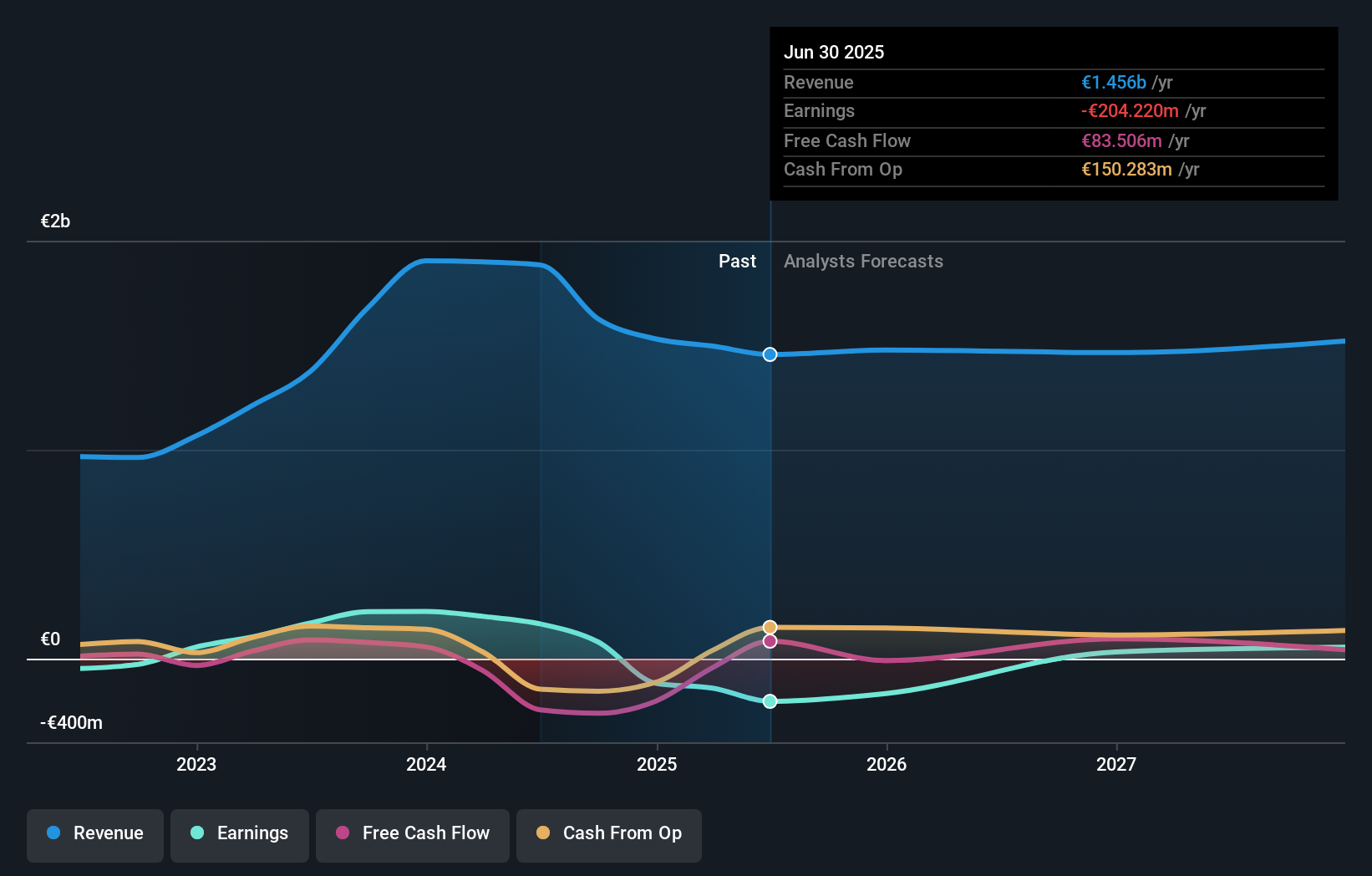Click the pink Free Cash Flow legend dot
Viewport: 1372px width, 876px height.
pyautogui.click(x=343, y=833)
